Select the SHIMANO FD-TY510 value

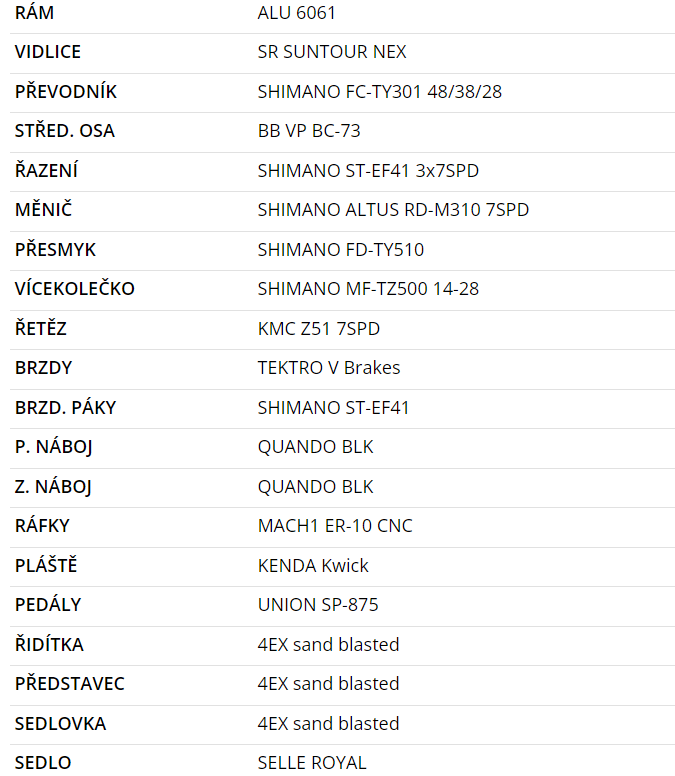pyautogui.click(x=341, y=250)
